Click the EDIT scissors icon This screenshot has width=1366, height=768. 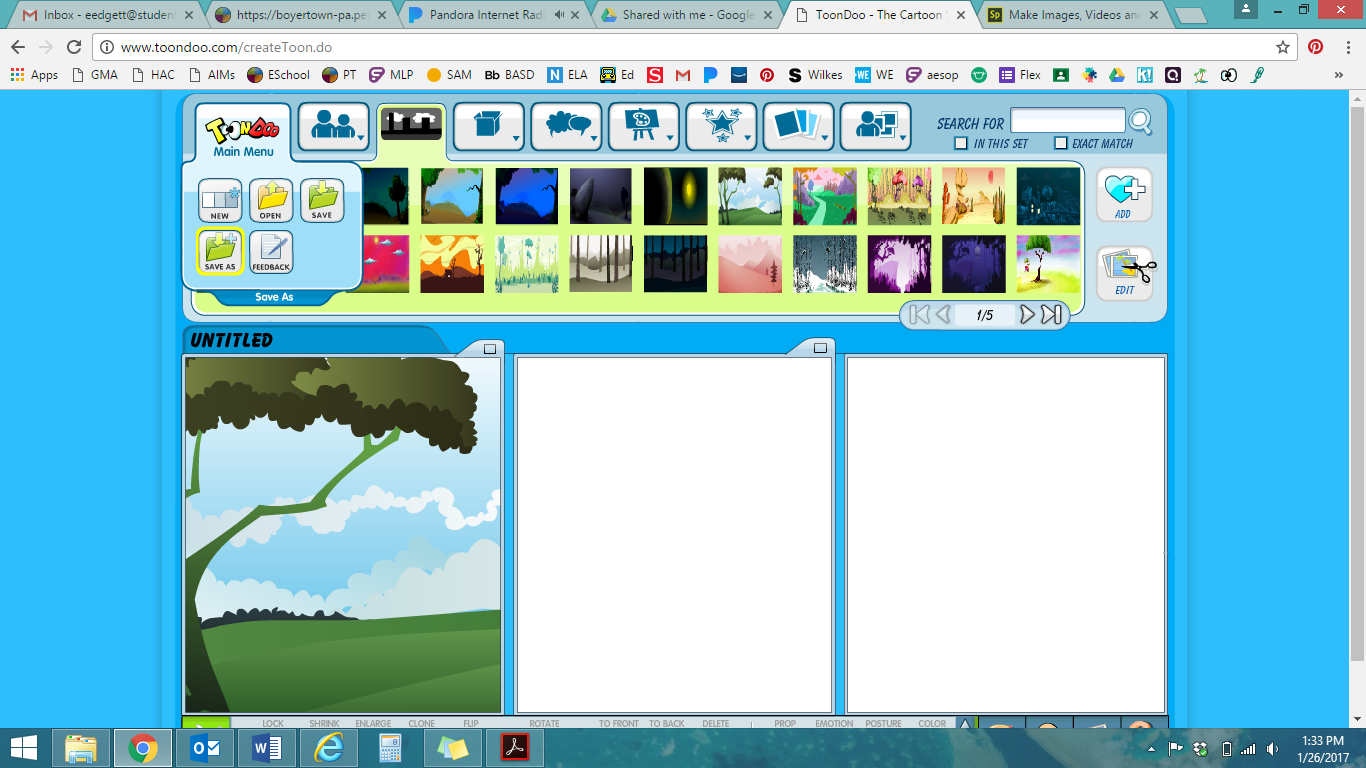click(1124, 267)
